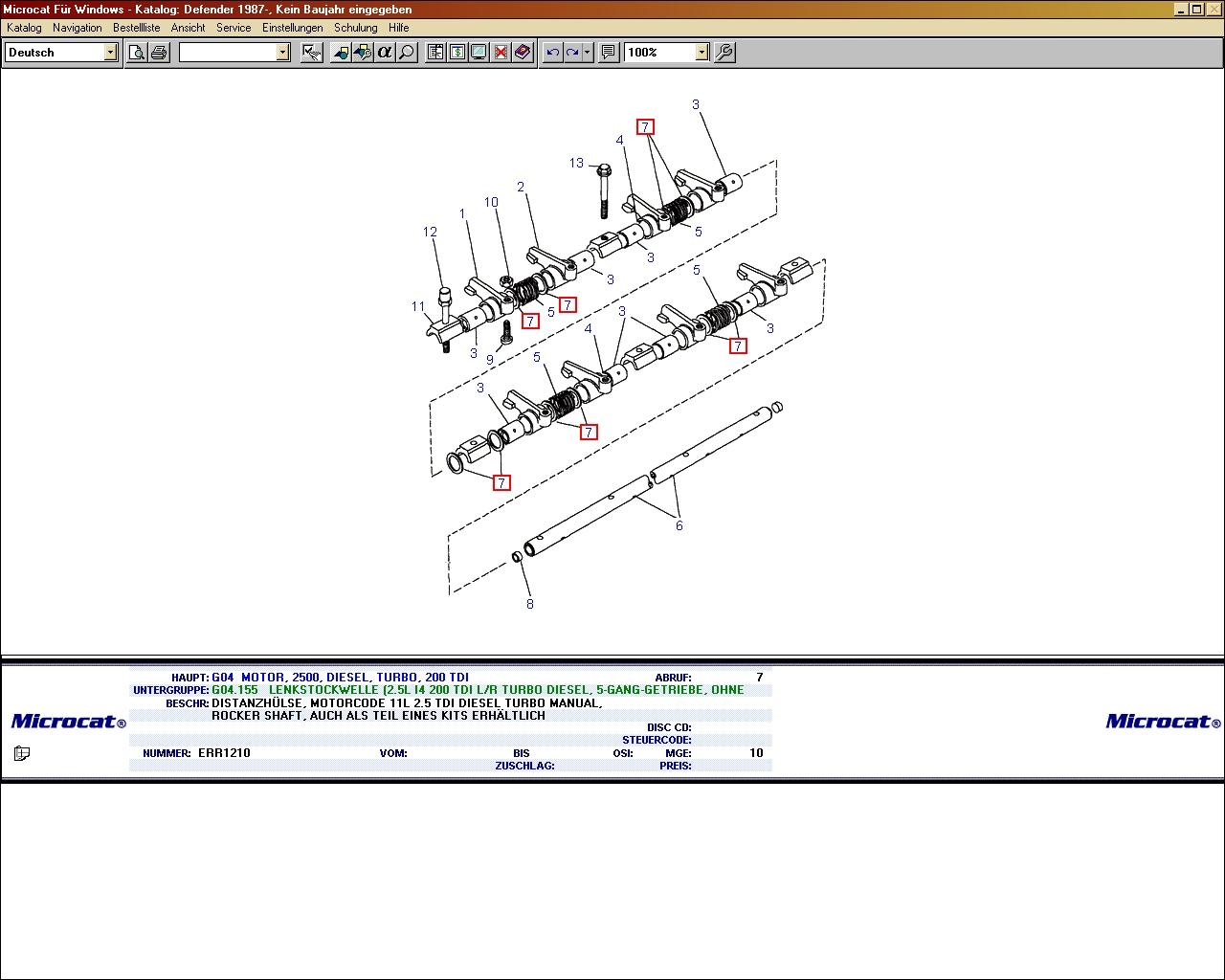The width and height of the screenshot is (1225, 980).
Task: Open the Ansicht menu
Action: click(x=189, y=28)
